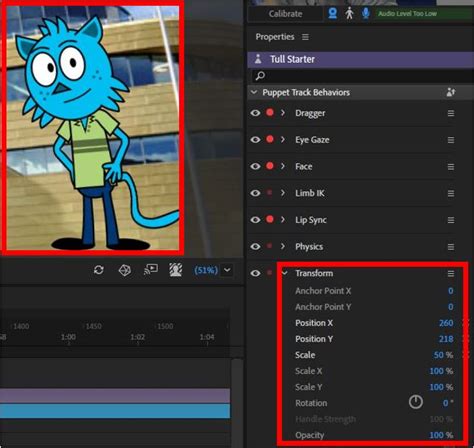Click the 3D mesh icon
474x448 pixels.
pos(125,270)
